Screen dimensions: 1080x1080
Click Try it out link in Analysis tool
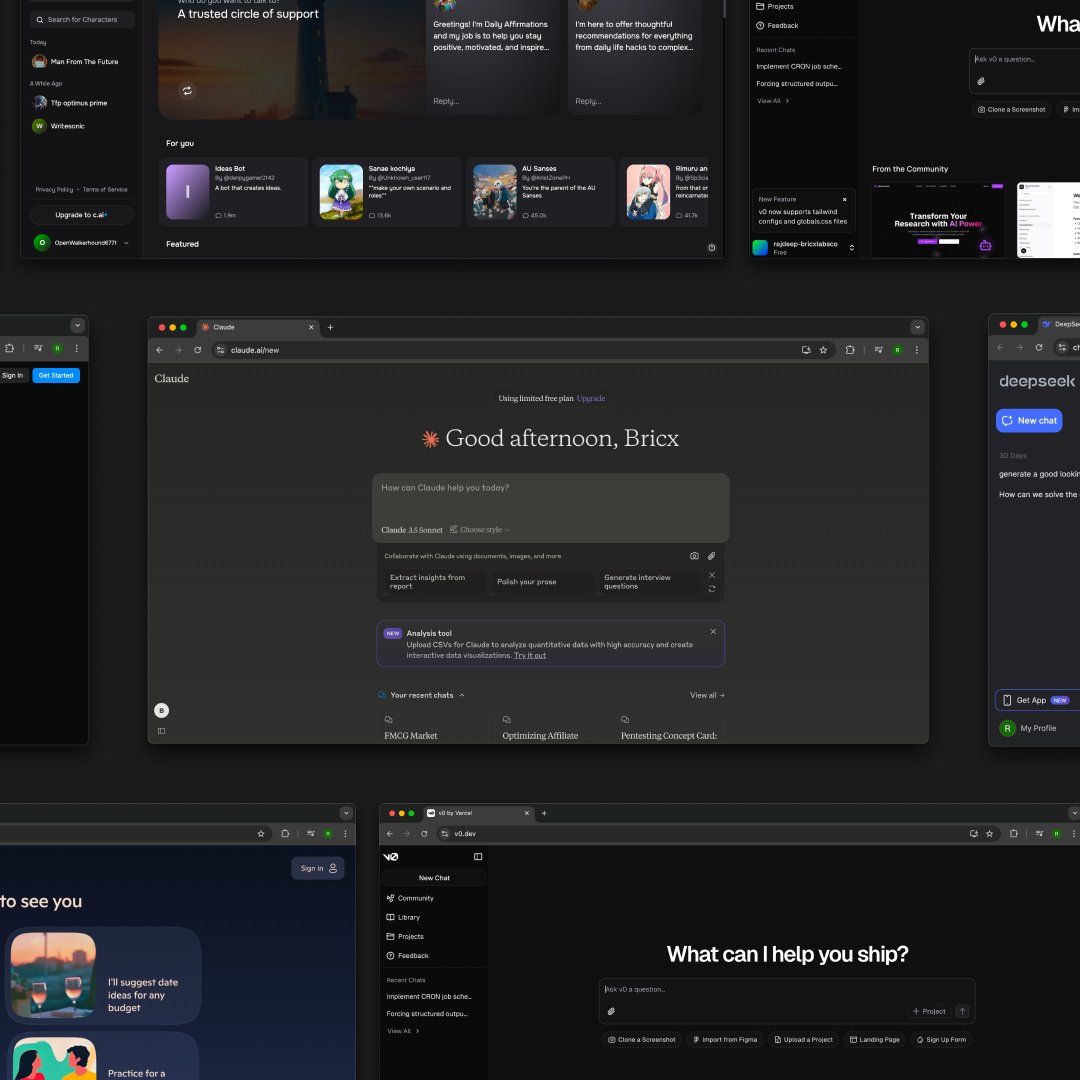click(530, 655)
